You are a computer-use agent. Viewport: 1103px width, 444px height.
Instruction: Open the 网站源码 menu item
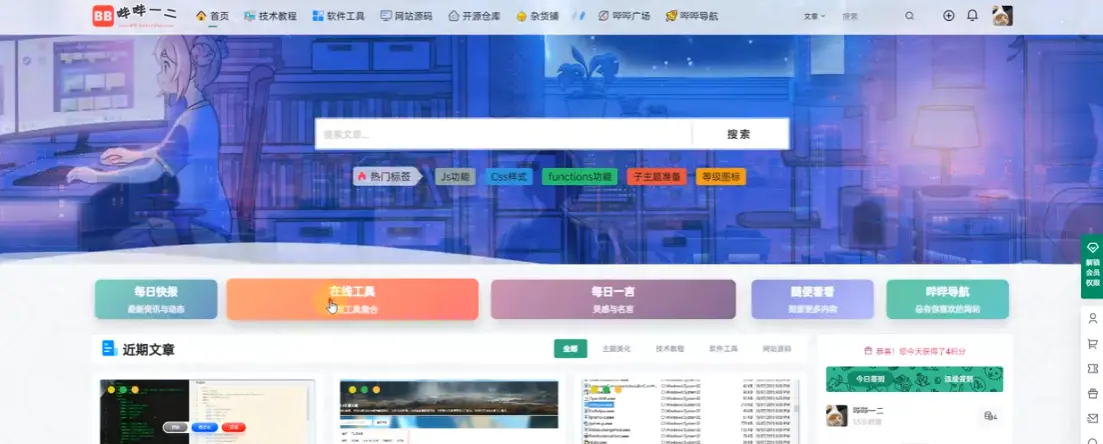[x=406, y=15]
